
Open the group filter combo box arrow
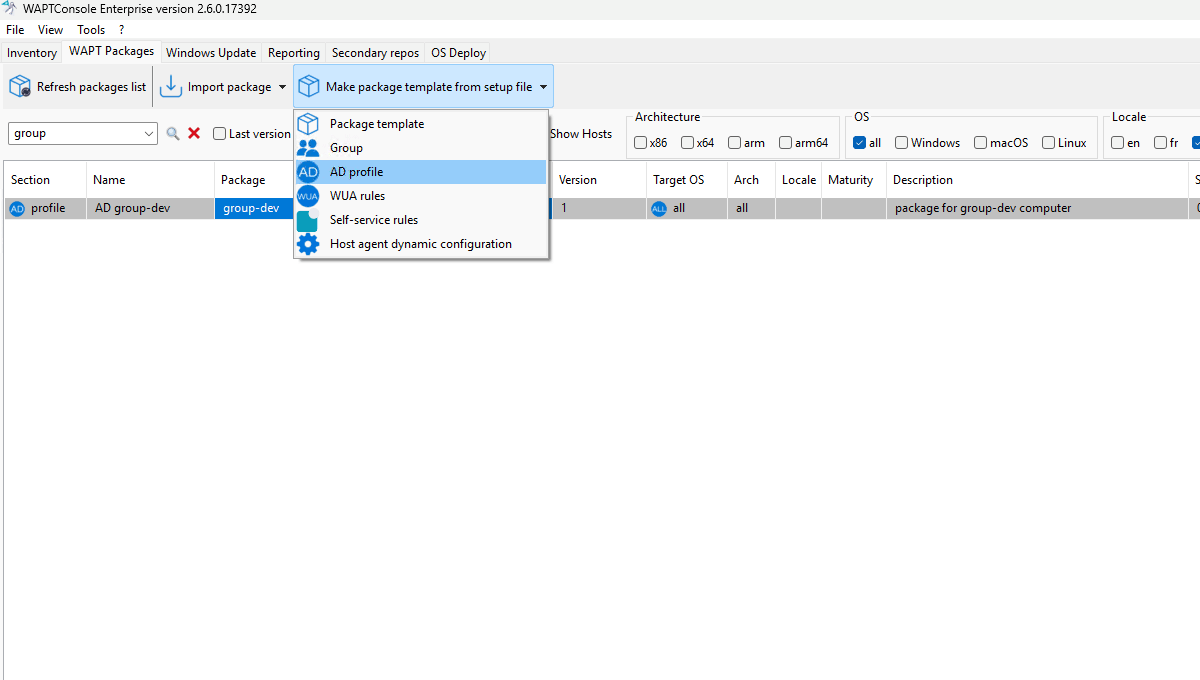[x=150, y=133]
